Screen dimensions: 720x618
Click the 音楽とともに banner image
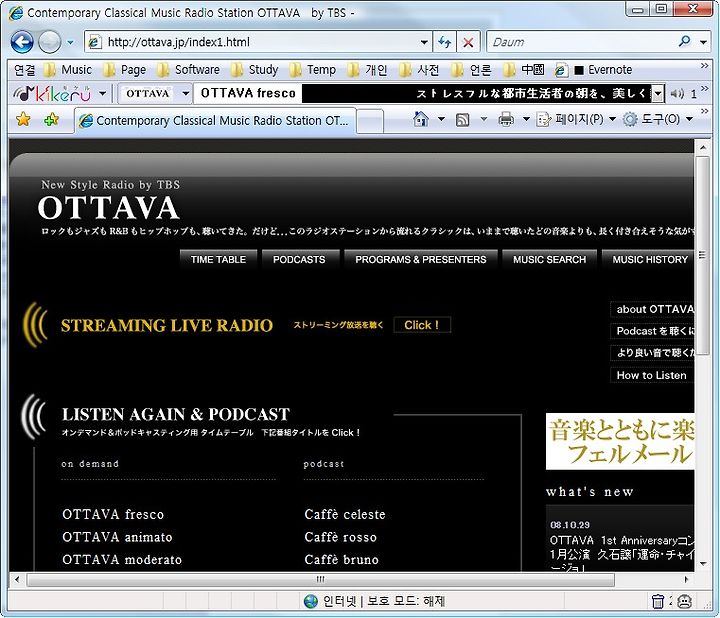tap(620, 441)
